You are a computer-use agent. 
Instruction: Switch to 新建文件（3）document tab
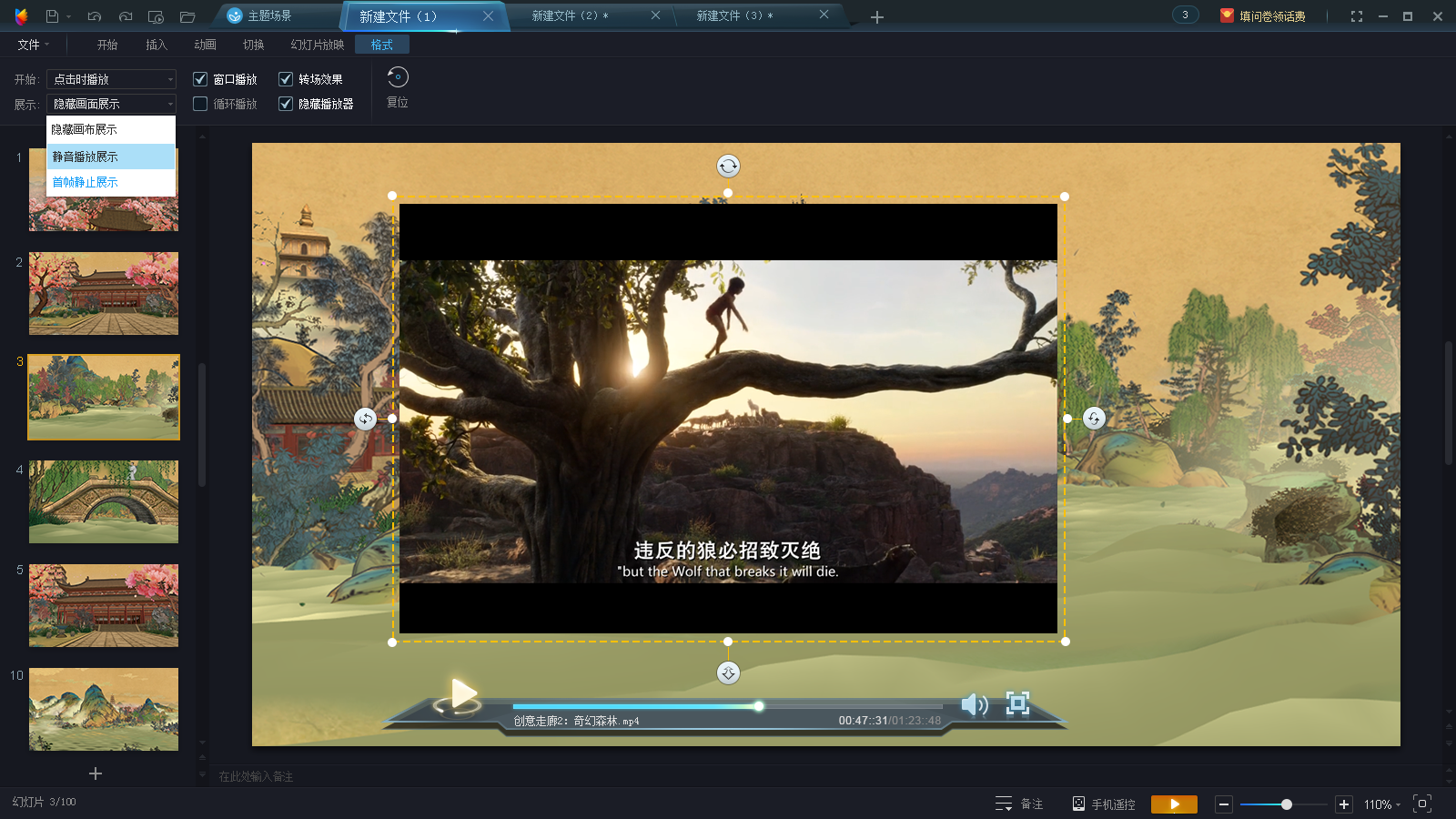pyautogui.click(x=735, y=16)
